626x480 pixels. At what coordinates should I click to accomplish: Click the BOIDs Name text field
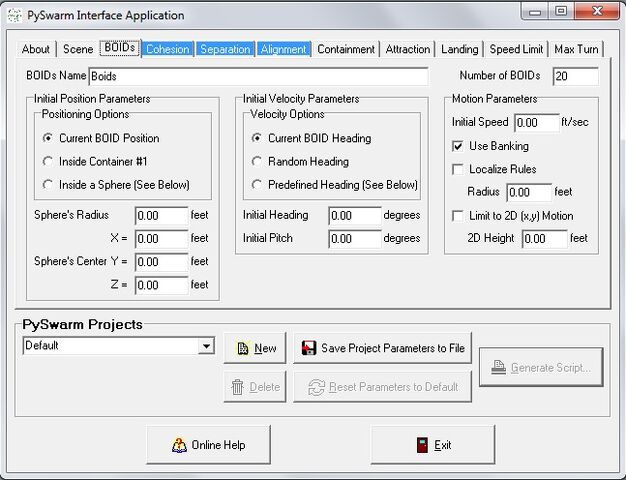click(258, 76)
